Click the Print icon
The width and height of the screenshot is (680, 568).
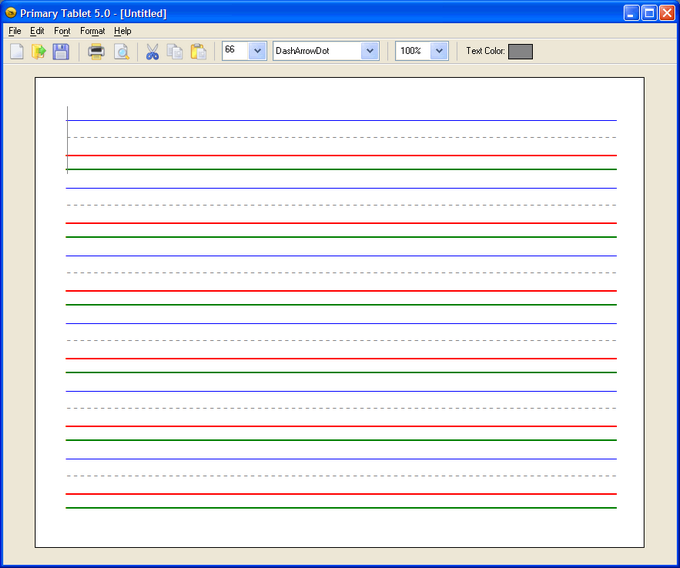(97, 51)
